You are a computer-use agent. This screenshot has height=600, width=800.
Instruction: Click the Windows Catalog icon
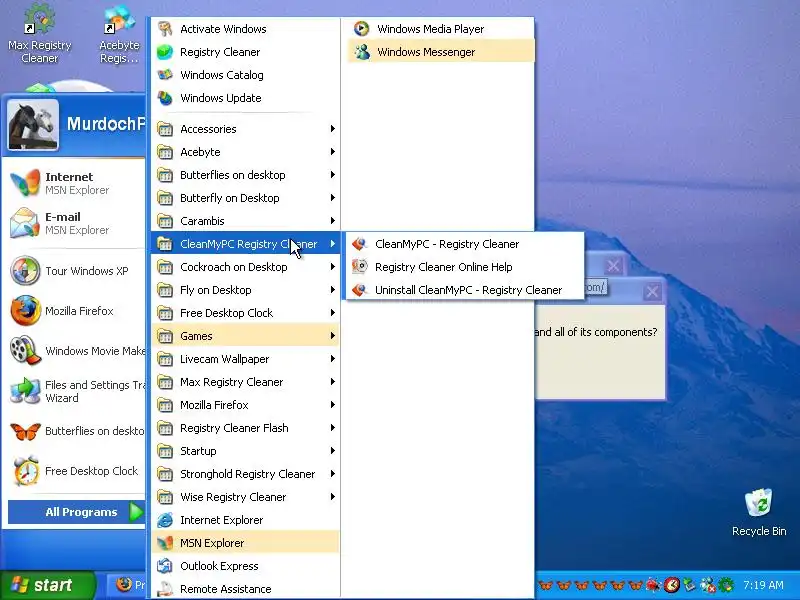click(x=165, y=75)
